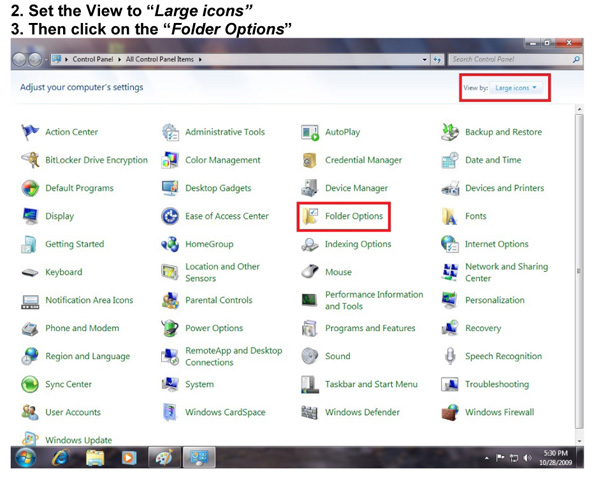Expand the arrow after All Control Panel Items

(x=200, y=60)
